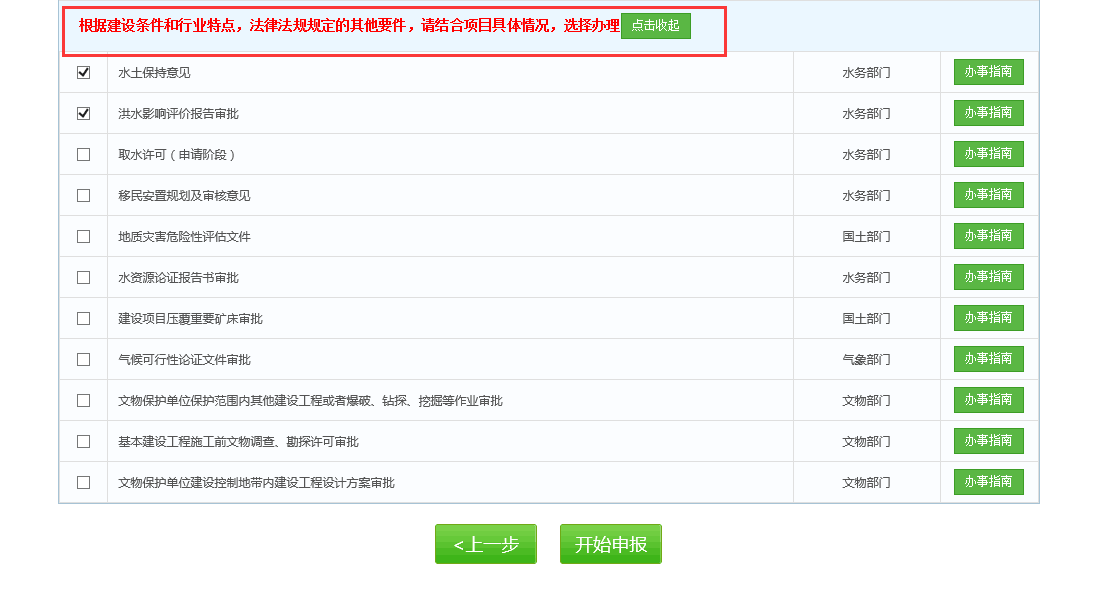Go back with <上一步 button
Viewport: 1097px width, 612px height.
coord(486,544)
